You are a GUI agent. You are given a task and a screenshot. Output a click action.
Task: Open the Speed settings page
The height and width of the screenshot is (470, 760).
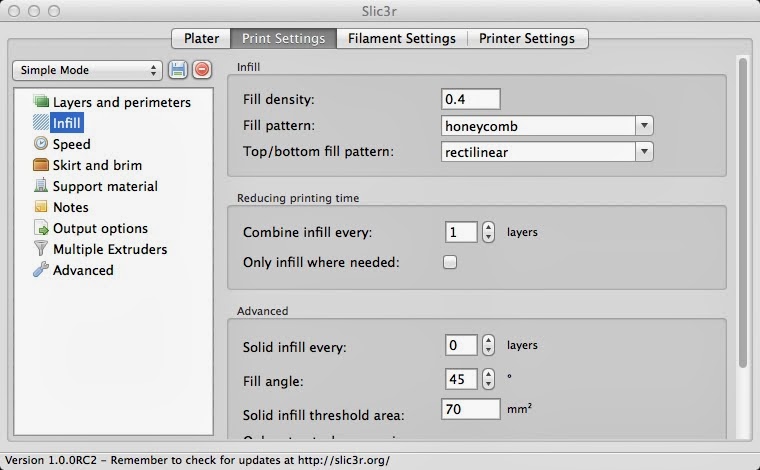tap(72, 144)
